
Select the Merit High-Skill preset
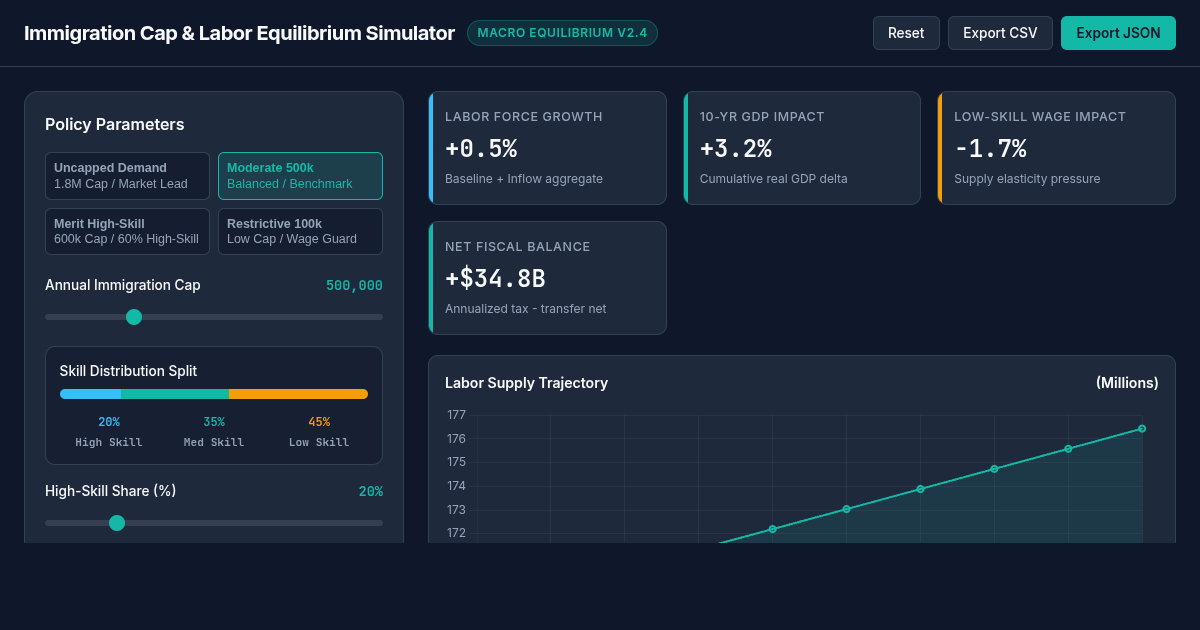pos(127,232)
